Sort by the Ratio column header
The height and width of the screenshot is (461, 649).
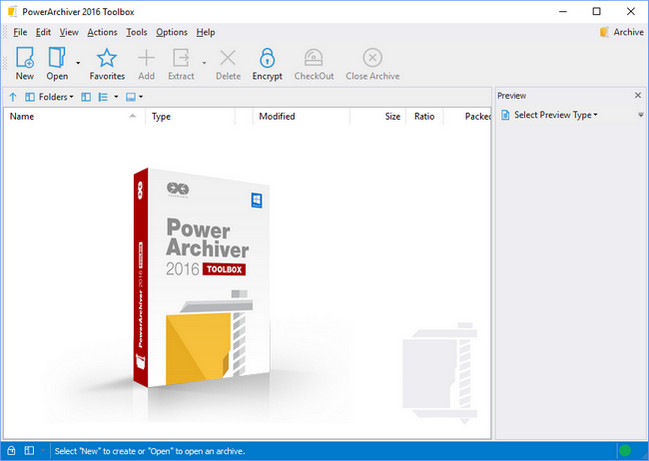point(424,117)
